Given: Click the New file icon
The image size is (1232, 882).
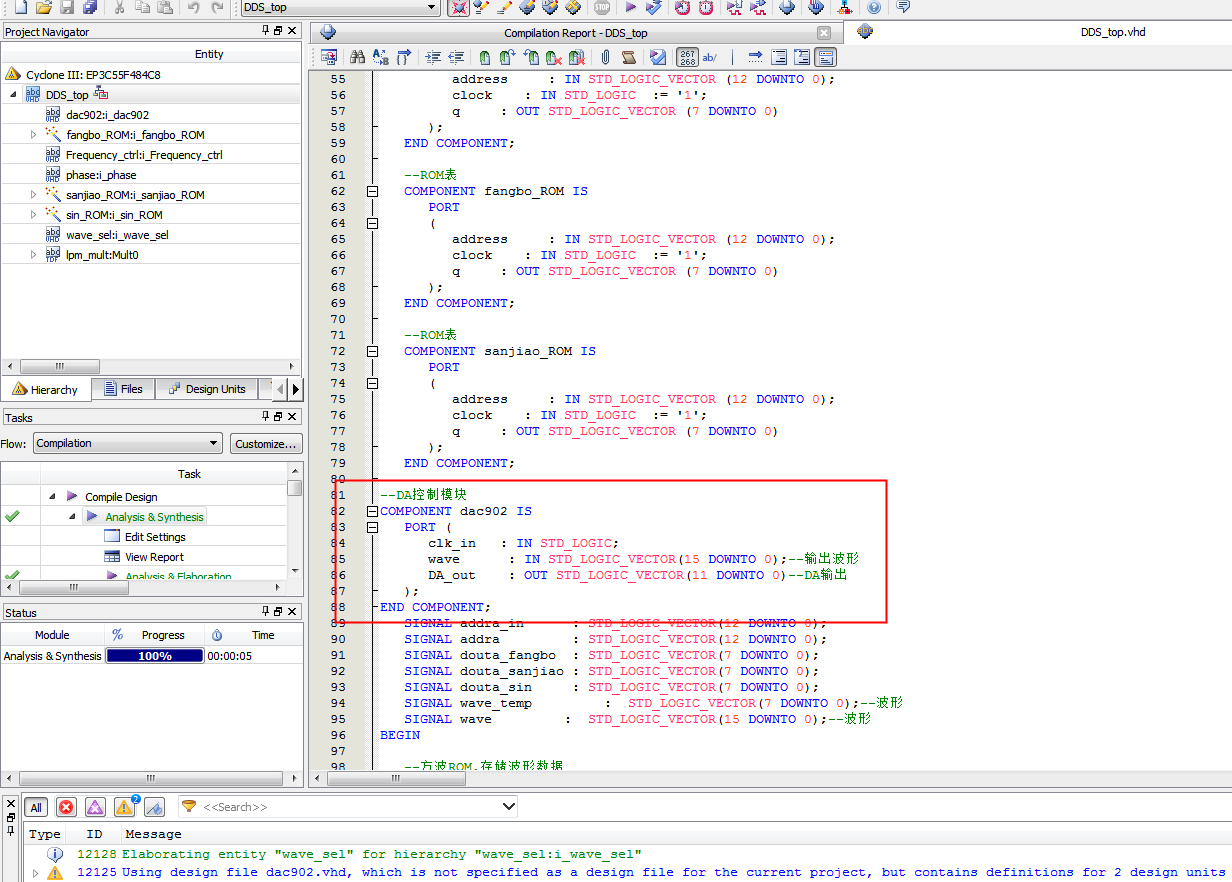Looking at the screenshot, I should pos(20,7).
